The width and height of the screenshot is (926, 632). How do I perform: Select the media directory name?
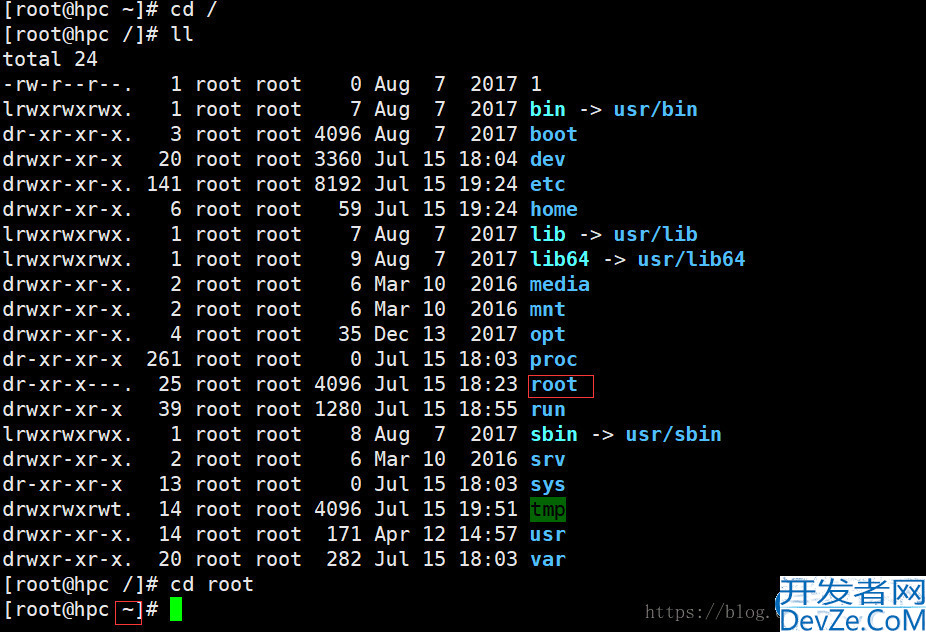tap(560, 285)
